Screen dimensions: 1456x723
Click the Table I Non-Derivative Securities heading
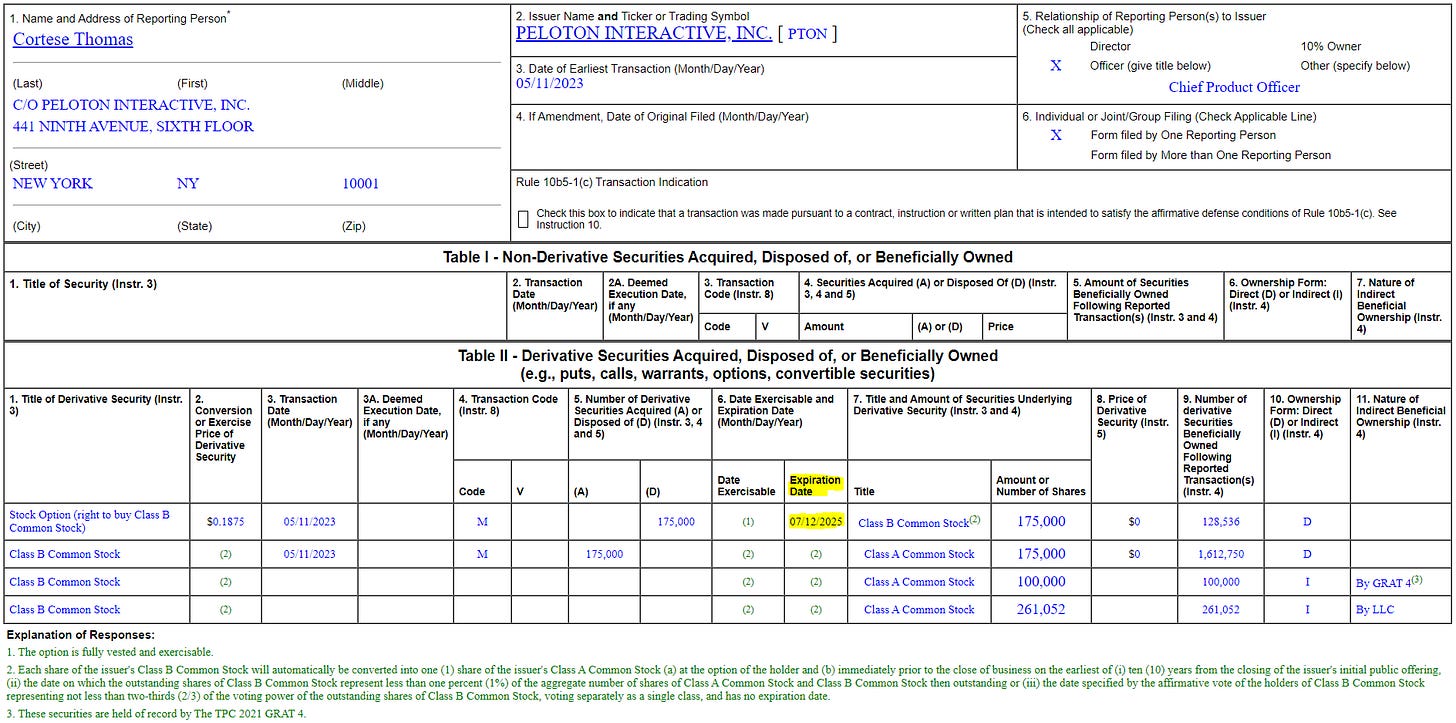728,257
